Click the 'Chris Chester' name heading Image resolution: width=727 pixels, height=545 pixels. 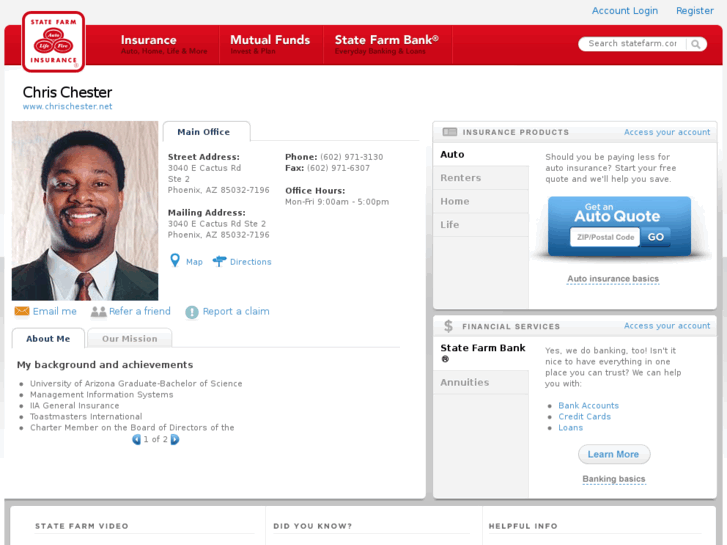tap(68, 92)
